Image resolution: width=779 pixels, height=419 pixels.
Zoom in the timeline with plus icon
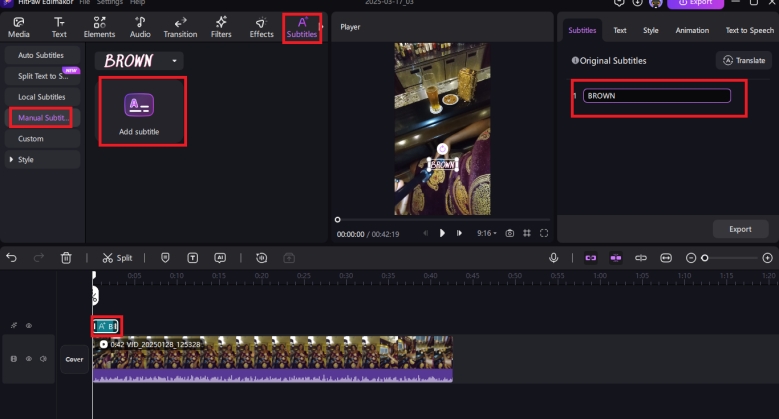point(767,257)
